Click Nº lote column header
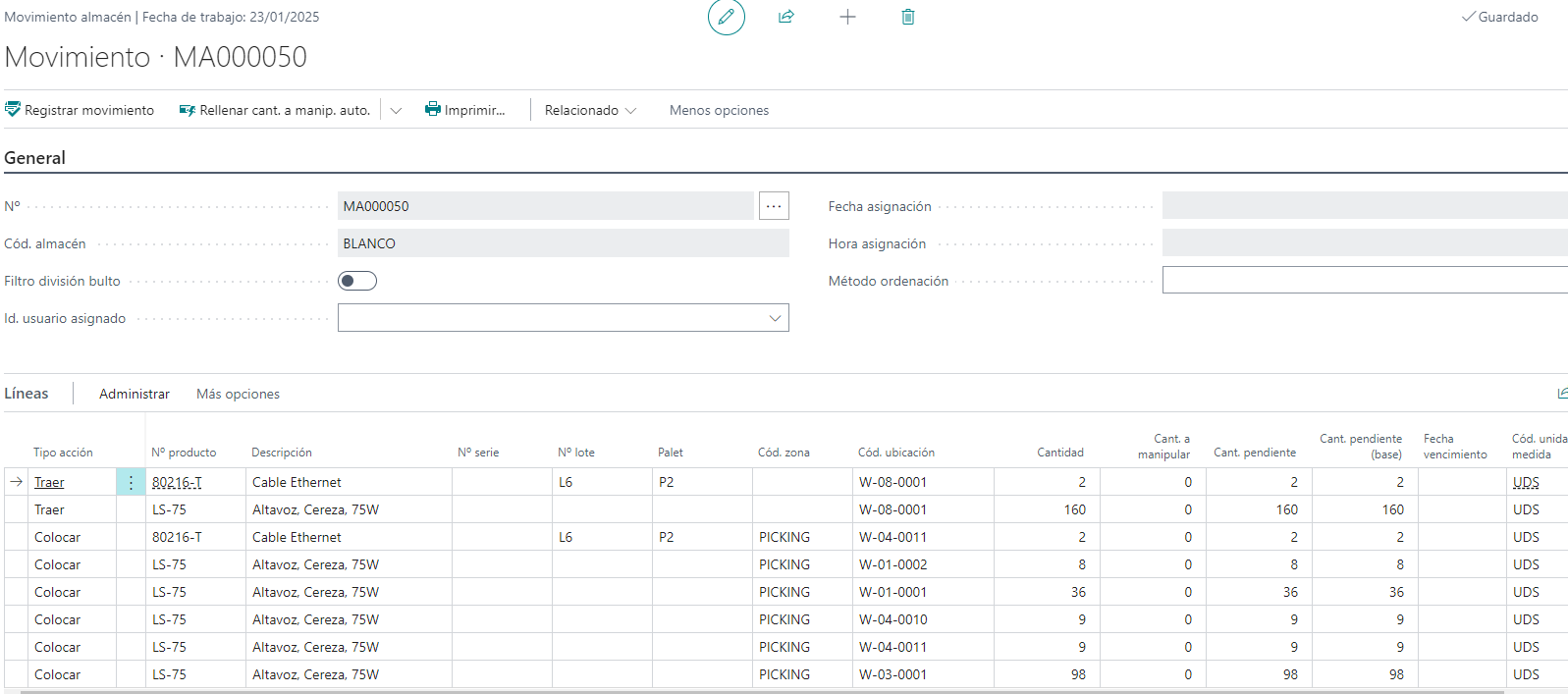 point(576,453)
